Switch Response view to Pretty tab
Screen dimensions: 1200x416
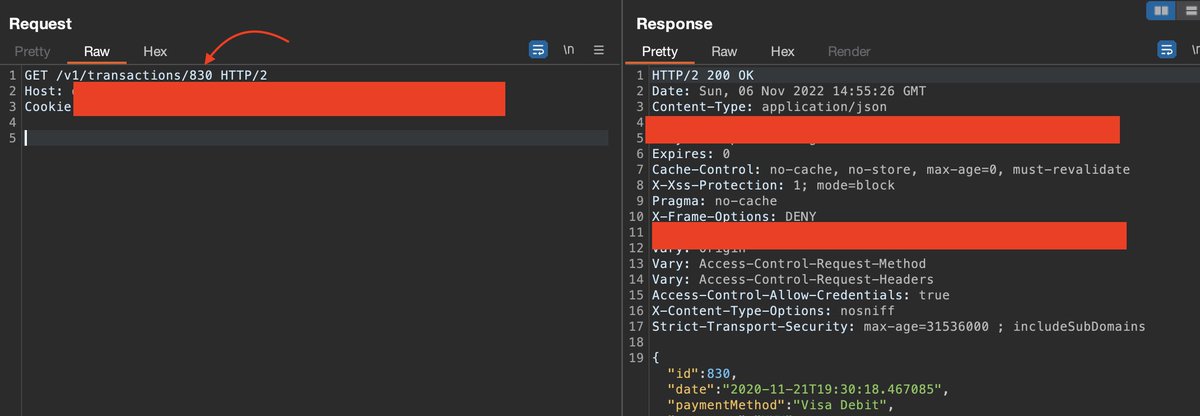click(660, 51)
